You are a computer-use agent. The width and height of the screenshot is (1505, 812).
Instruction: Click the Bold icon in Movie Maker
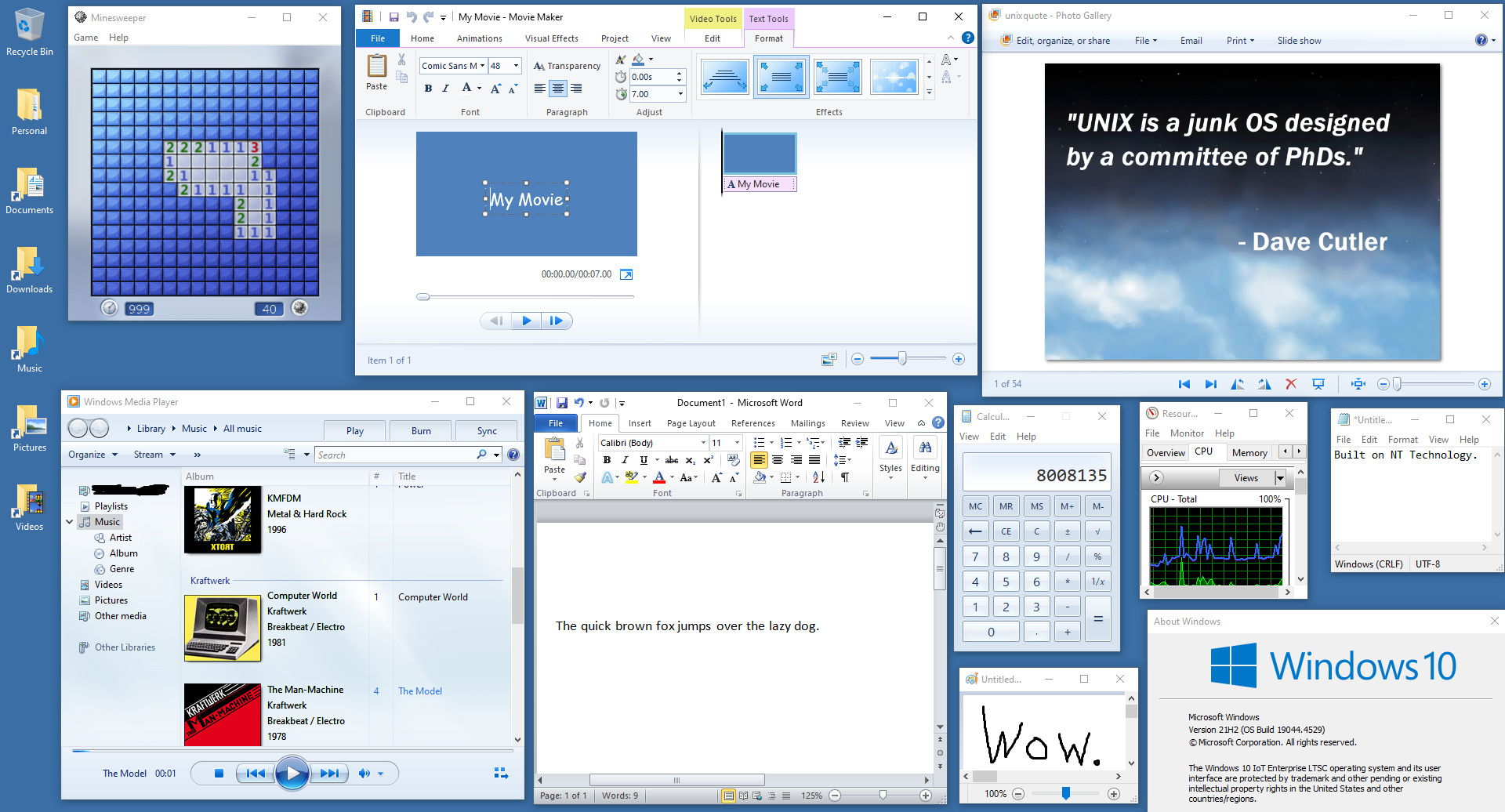428,89
